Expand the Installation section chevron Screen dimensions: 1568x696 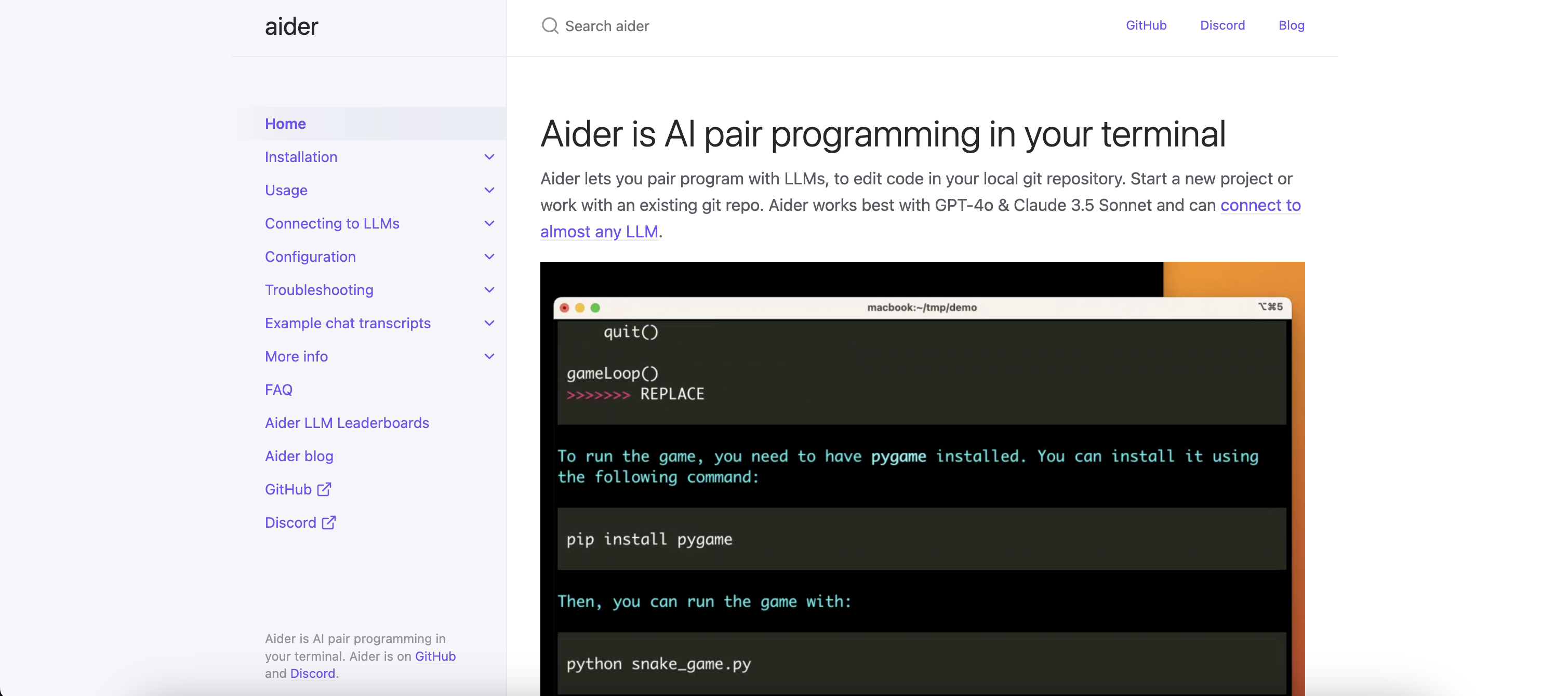pos(489,157)
